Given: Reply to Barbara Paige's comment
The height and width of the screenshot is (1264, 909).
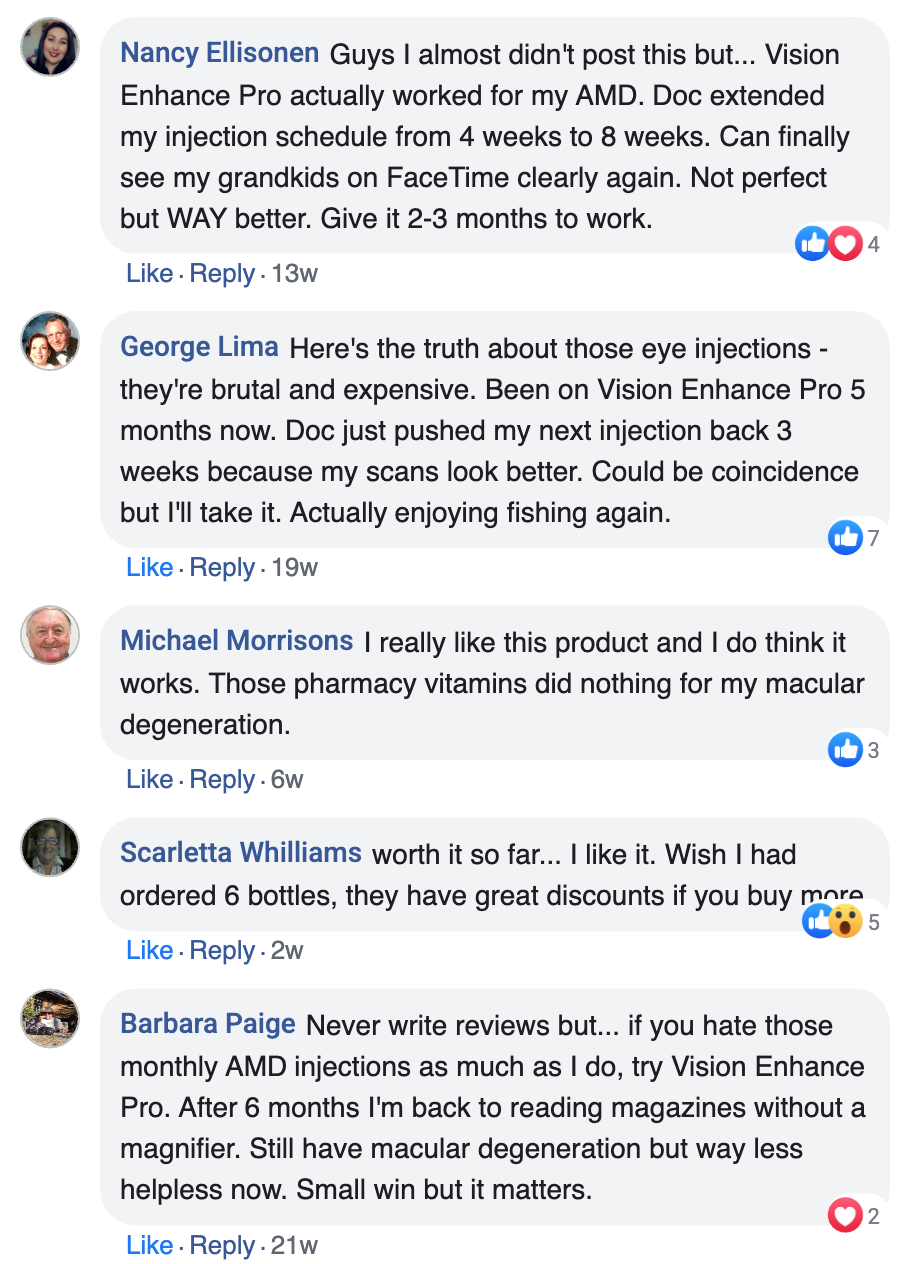Looking at the screenshot, I should pos(222,1245).
